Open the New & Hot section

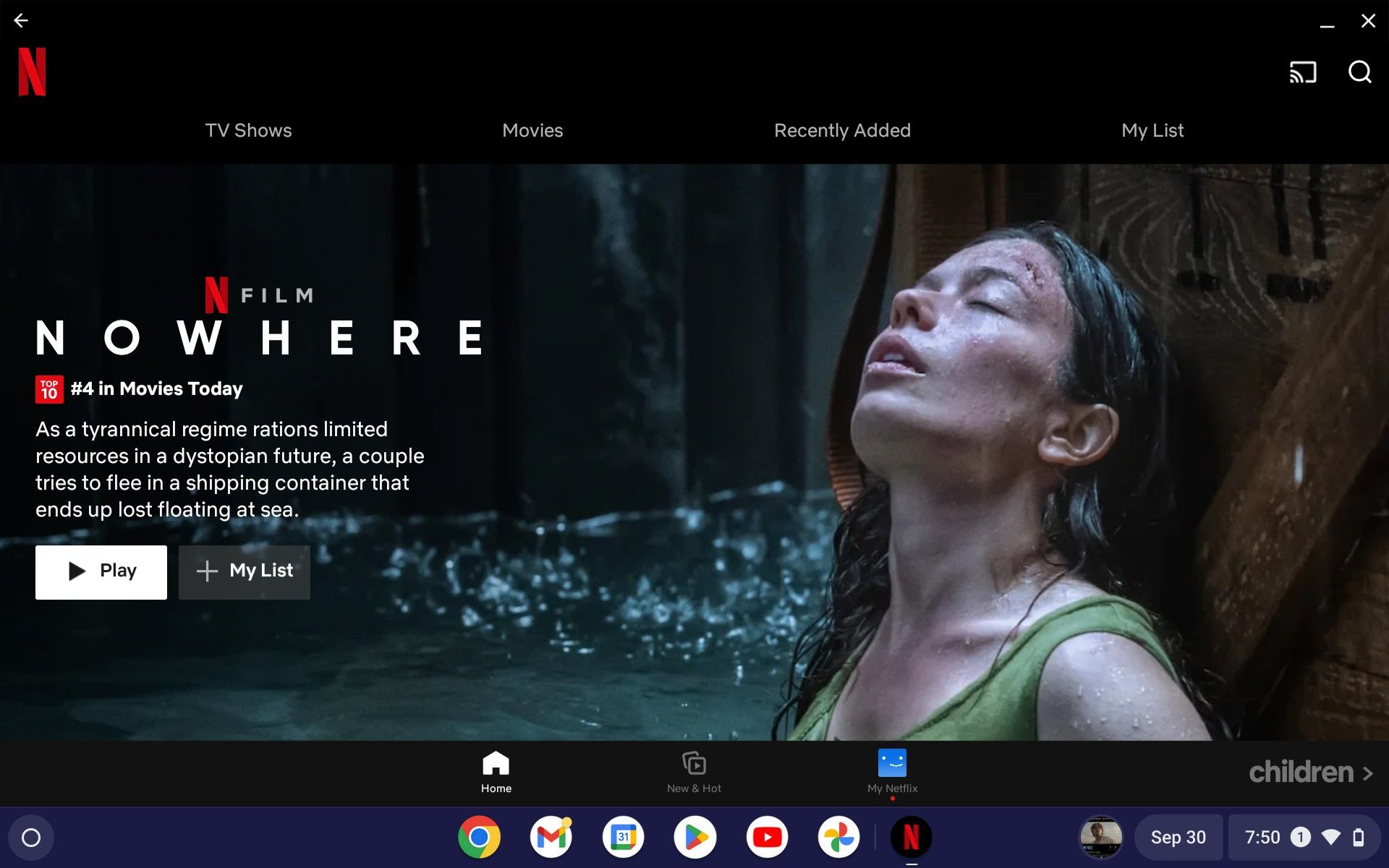[694, 770]
